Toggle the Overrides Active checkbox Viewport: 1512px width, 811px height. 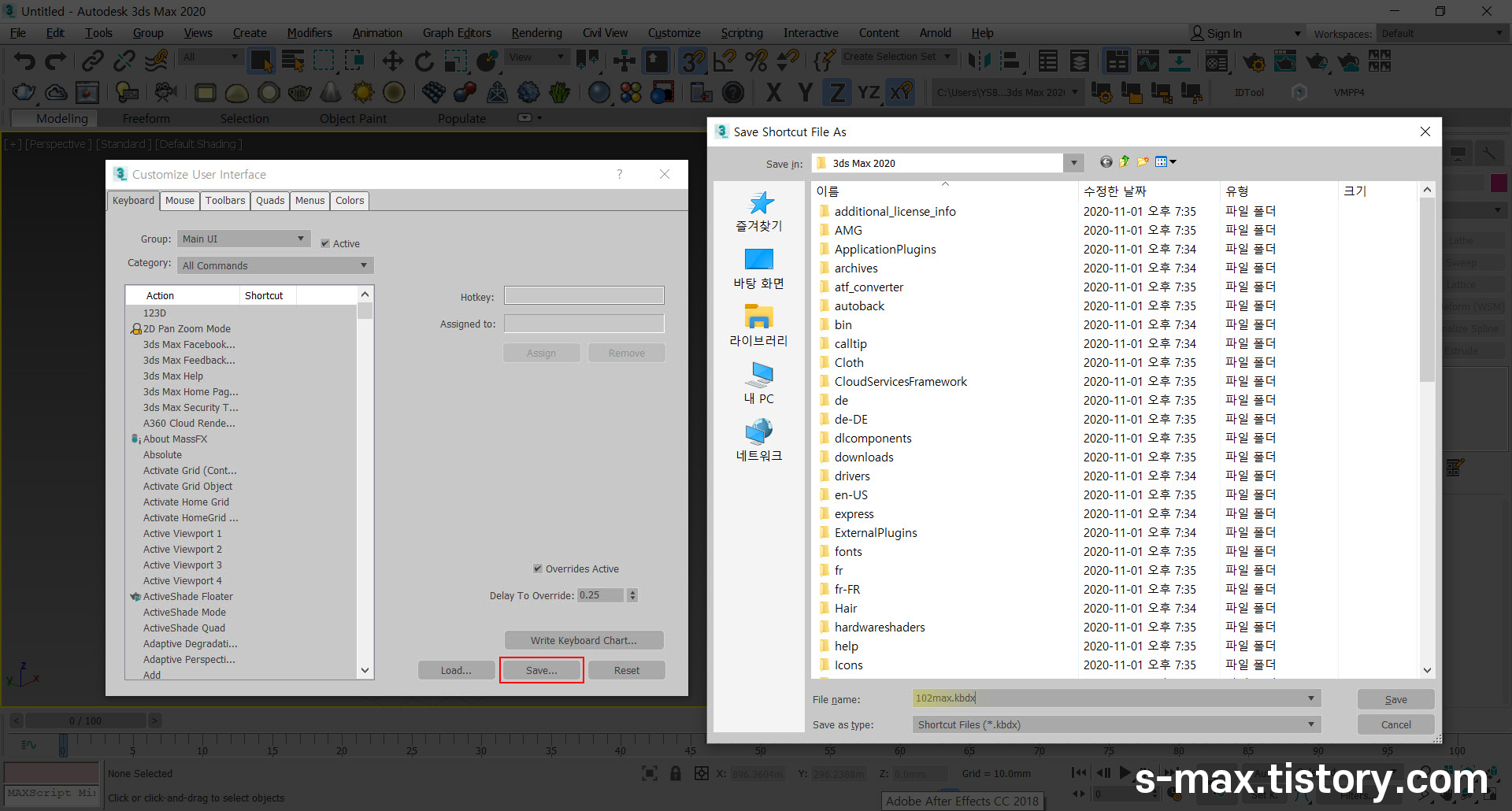click(538, 568)
